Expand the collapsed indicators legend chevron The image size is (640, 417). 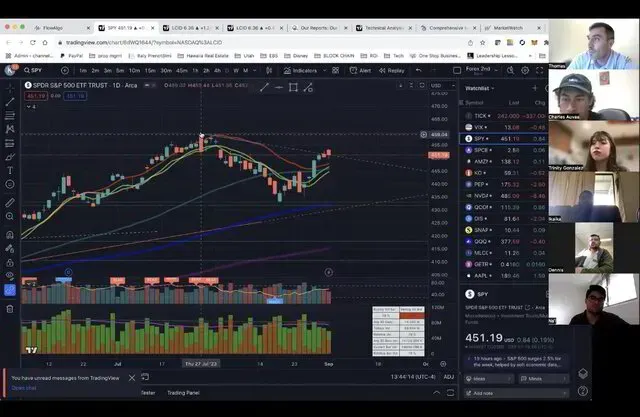pos(29,107)
